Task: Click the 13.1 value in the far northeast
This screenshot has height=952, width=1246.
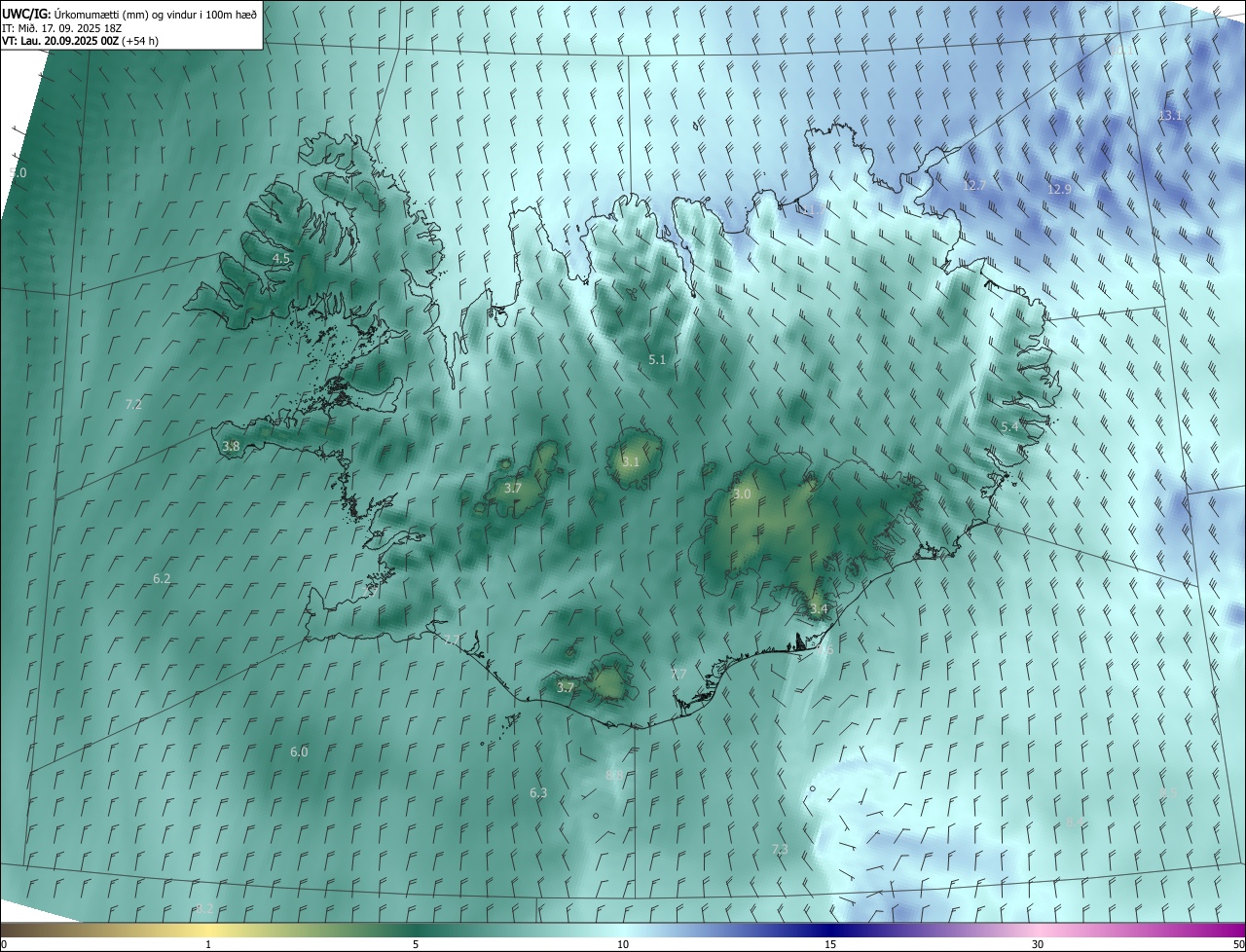Action: point(1170,116)
